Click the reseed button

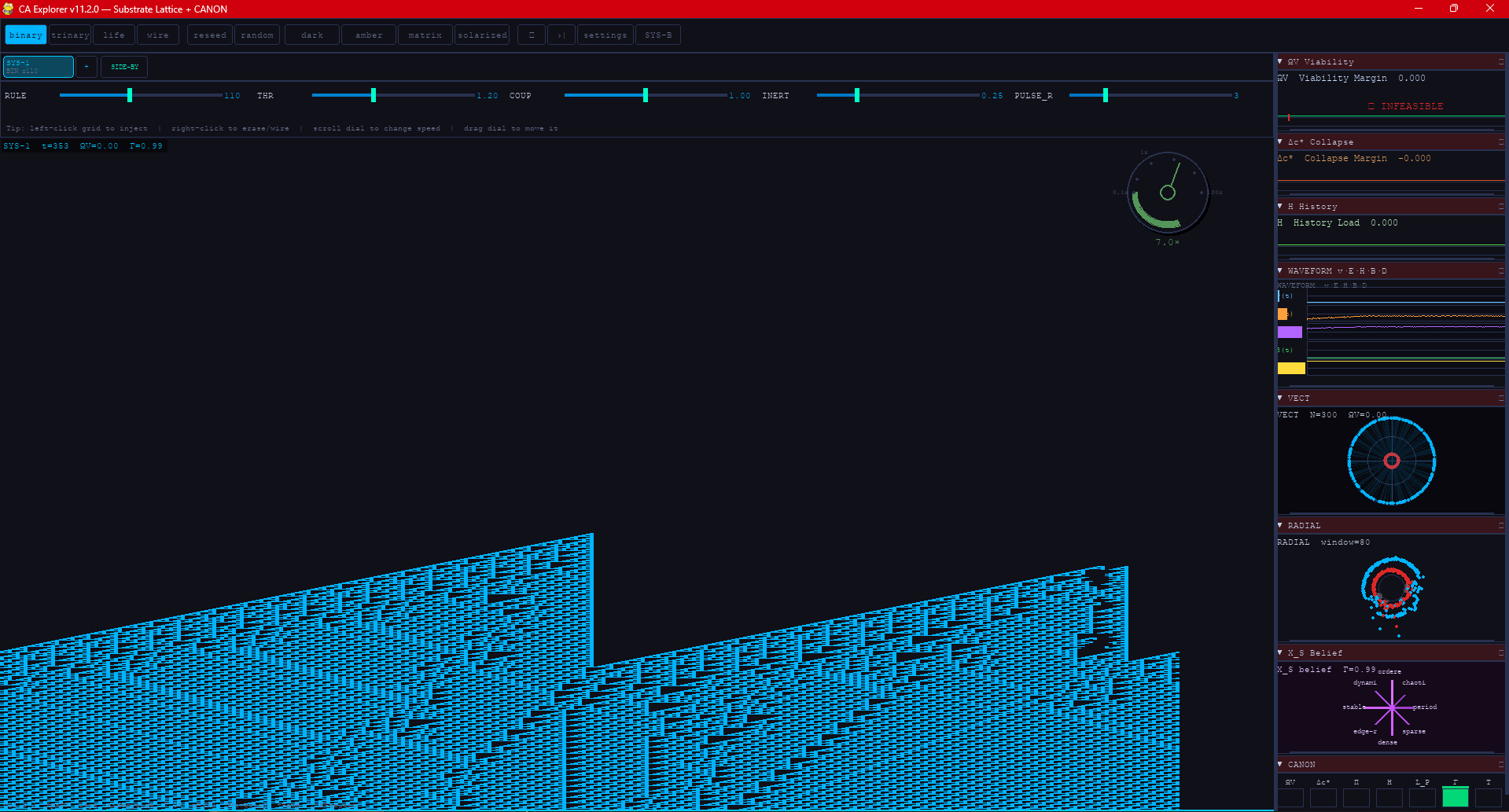[210, 35]
